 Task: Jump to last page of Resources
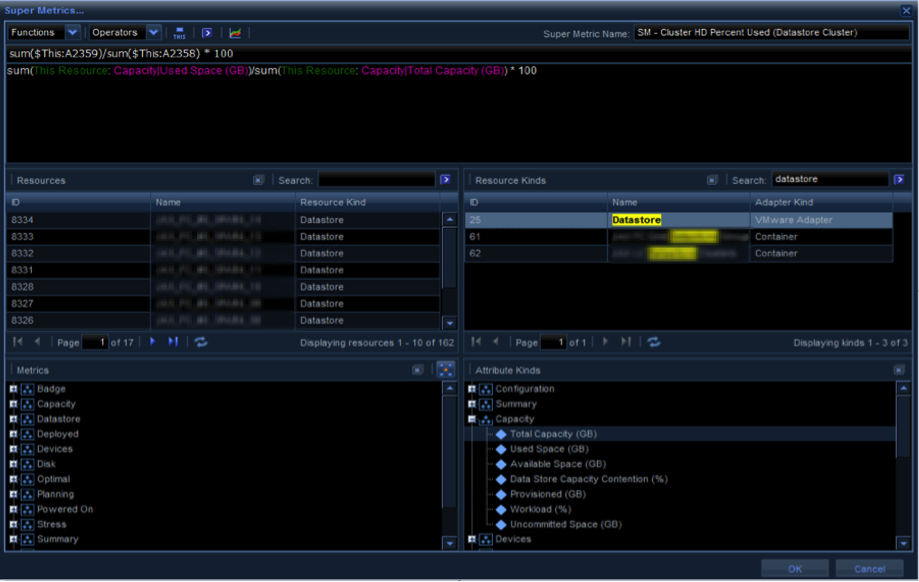pyautogui.click(x=173, y=342)
